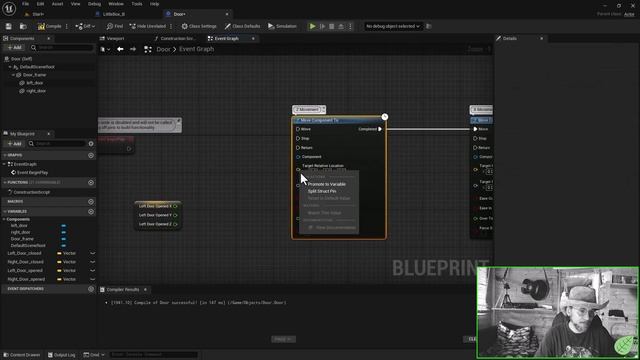
Task: Click the Find button in toolbar
Action: (x=115, y=26)
